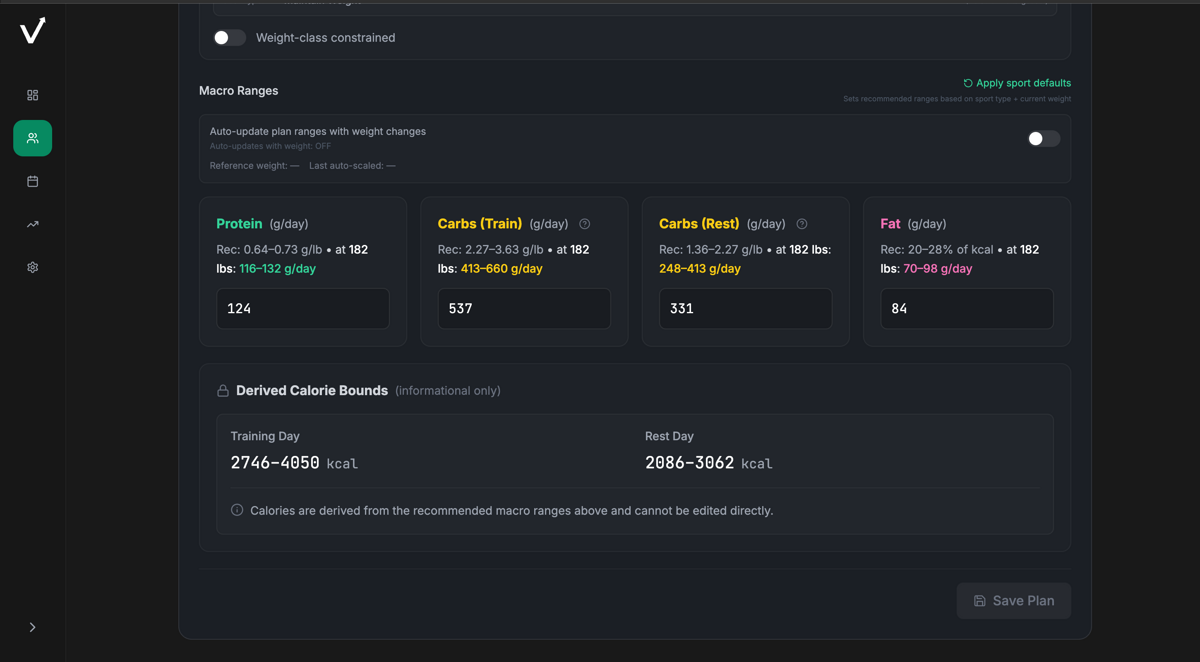Image resolution: width=1200 pixels, height=662 pixels.
Task: Select the athletes/people sidebar icon
Action: coord(32,138)
